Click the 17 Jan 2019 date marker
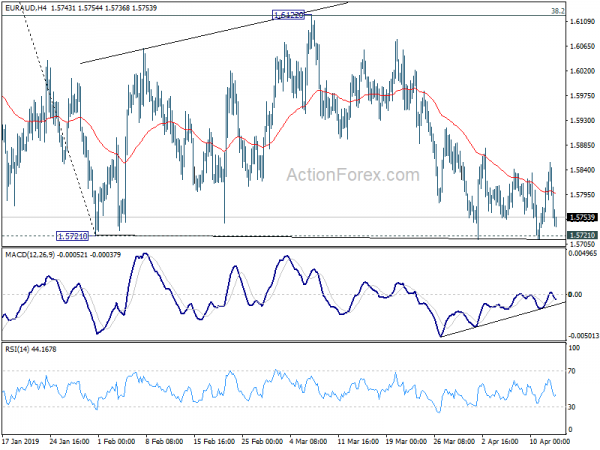600x450 pixels. (x=20, y=441)
